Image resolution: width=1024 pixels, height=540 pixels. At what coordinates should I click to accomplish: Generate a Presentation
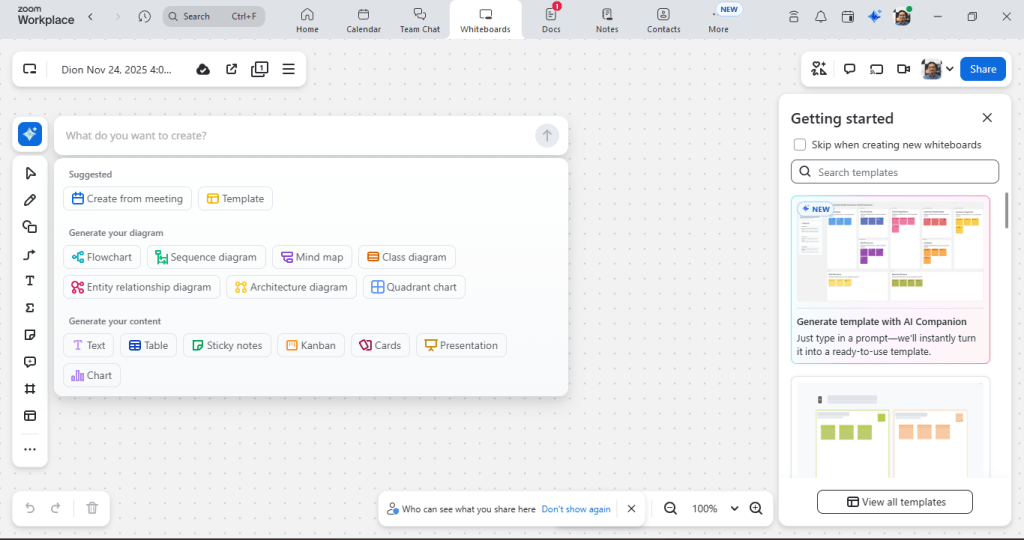pyautogui.click(x=461, y=345)
